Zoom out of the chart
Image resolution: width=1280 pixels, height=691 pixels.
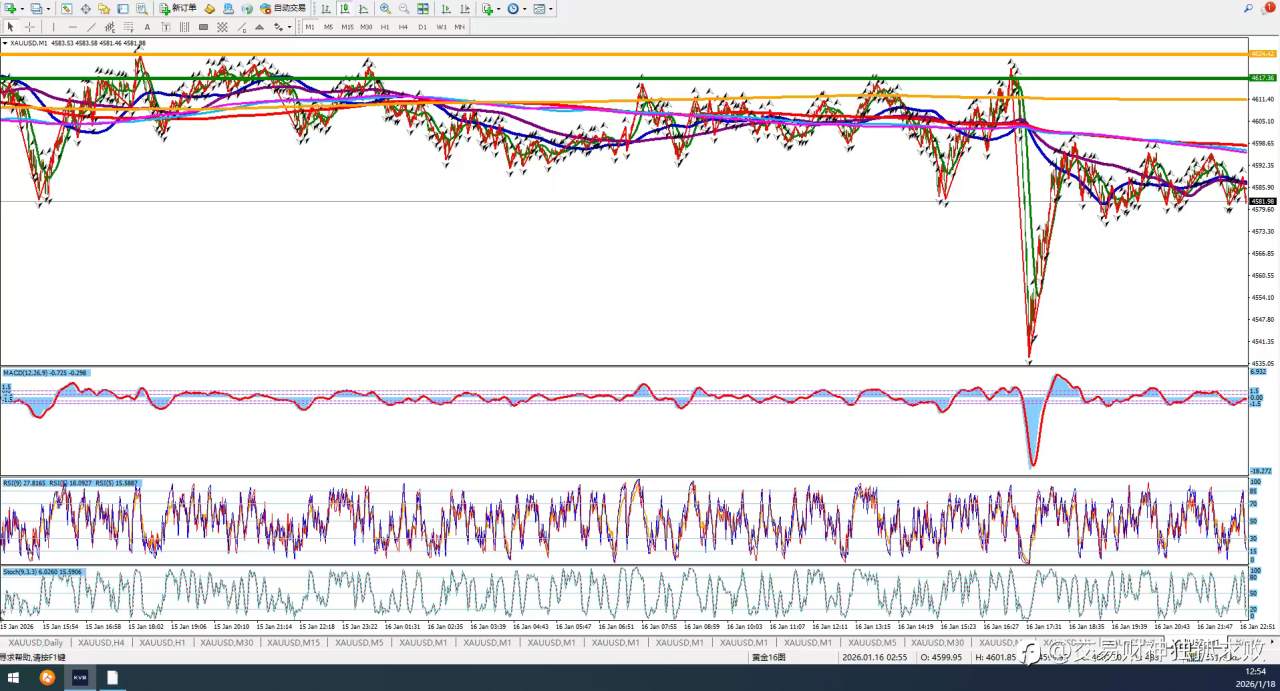coord(404,8)
